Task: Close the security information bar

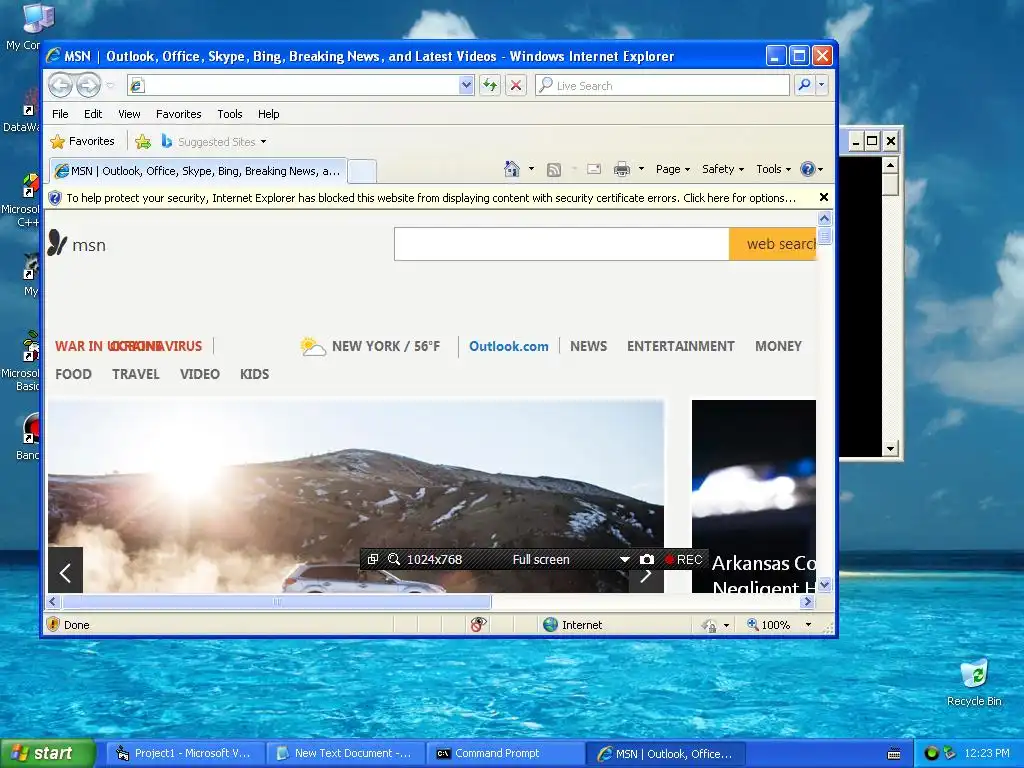Action: 824,197
